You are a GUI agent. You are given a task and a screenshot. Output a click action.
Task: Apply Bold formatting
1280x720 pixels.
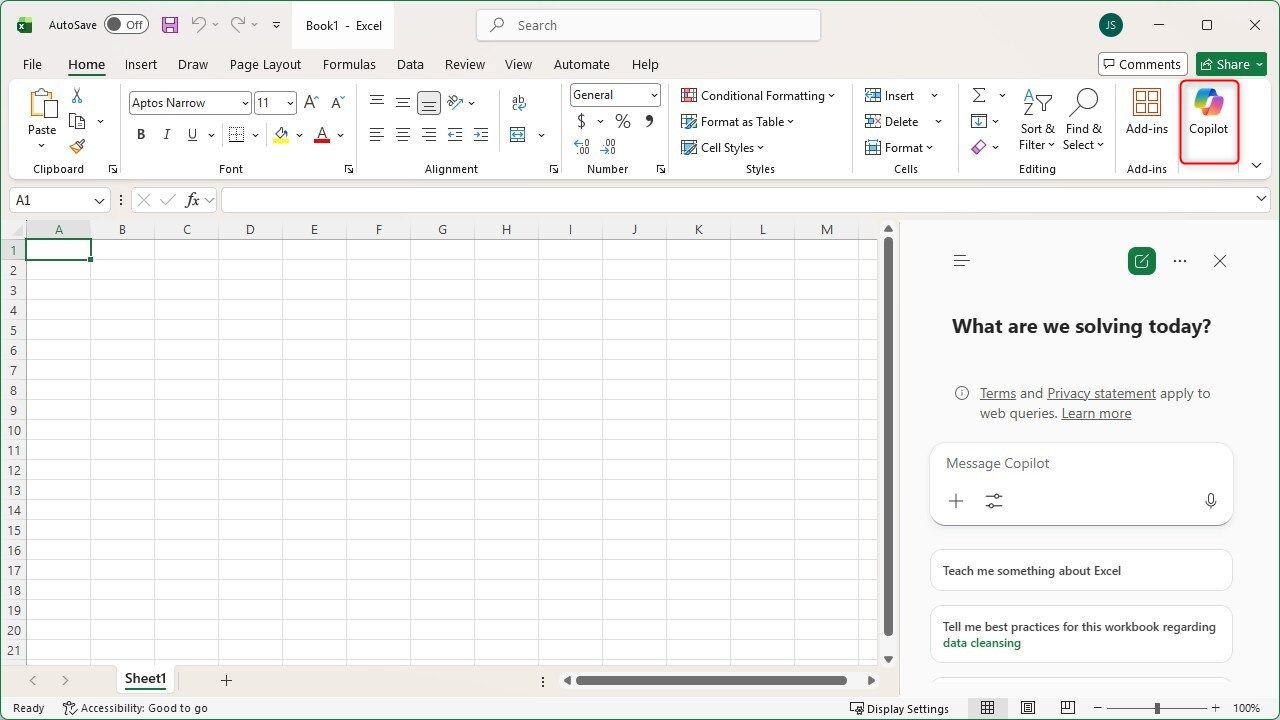pos(141,135)
